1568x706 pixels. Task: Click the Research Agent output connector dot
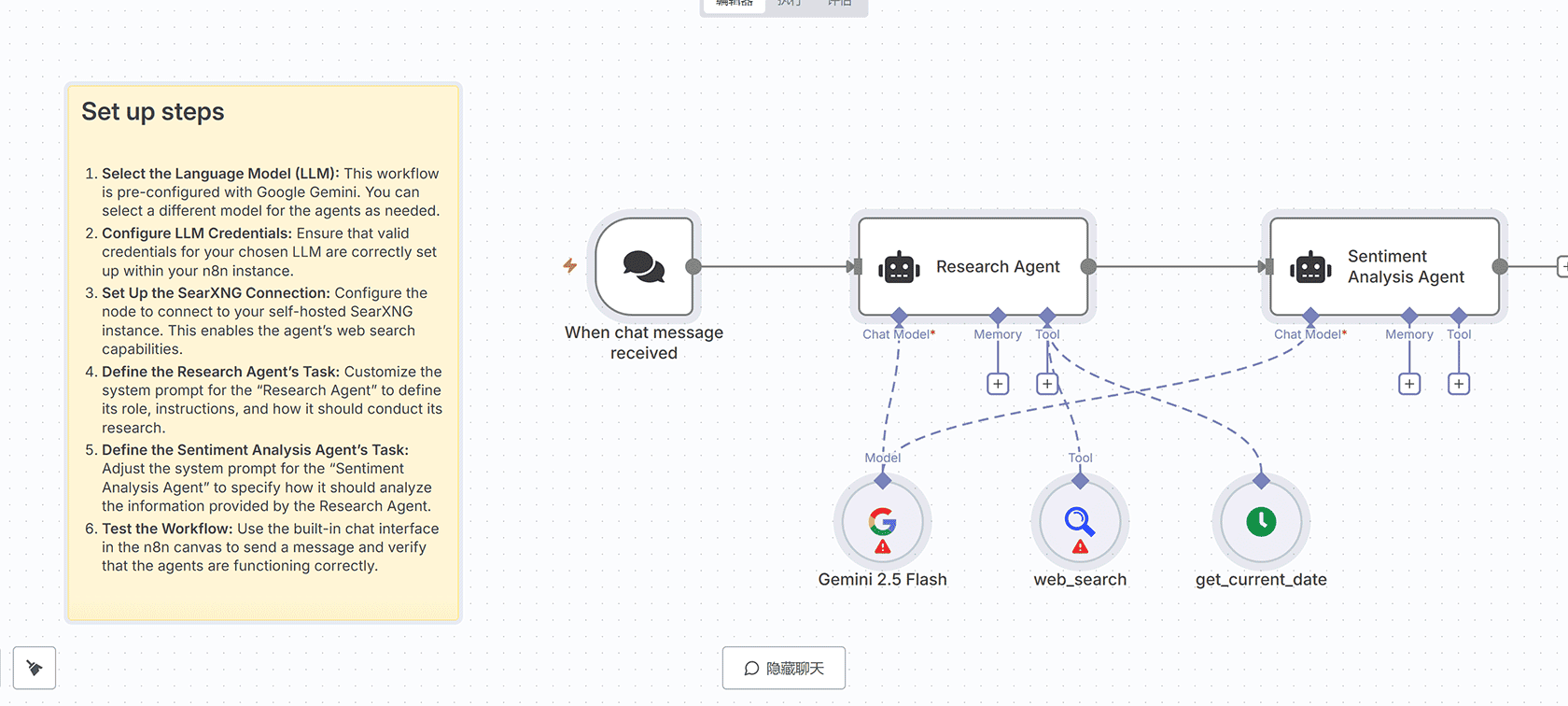[x=1088, y=267]
